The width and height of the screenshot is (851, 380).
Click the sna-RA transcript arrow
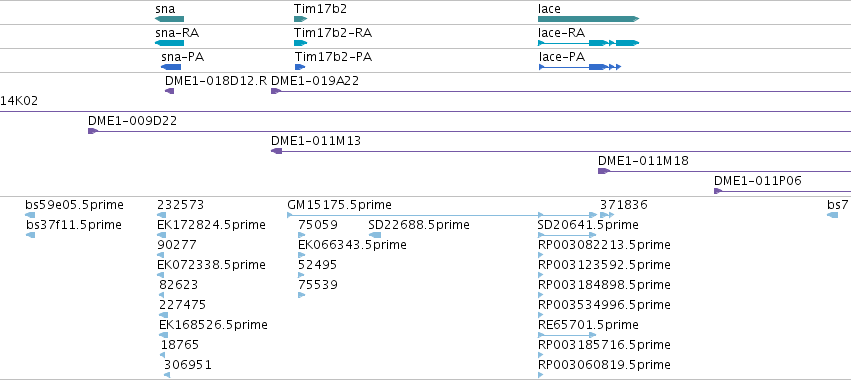point(169,43)
